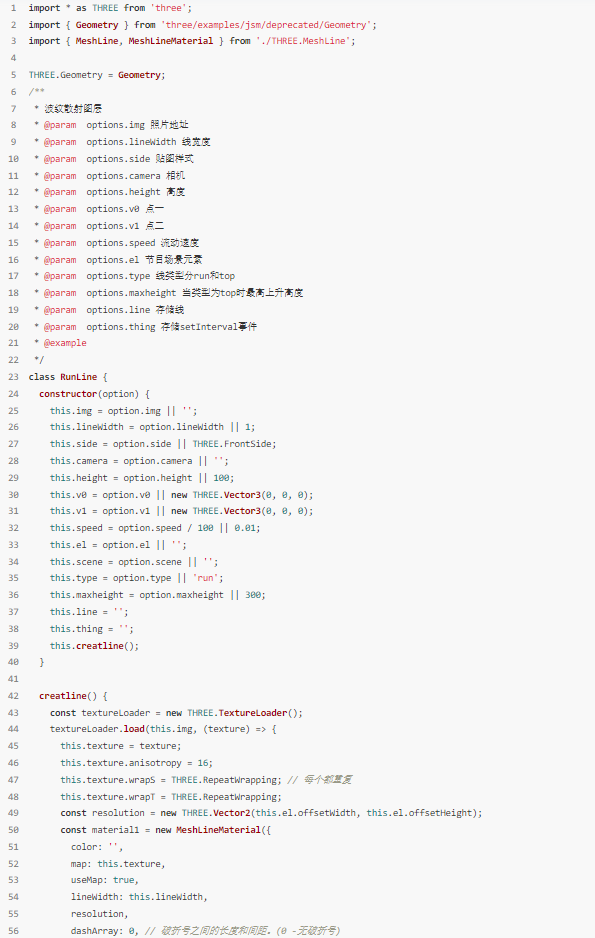This screenshot has width=595, height=938.
Task: Click the creatline() method definition on line 42
Action: pos(68,696)
